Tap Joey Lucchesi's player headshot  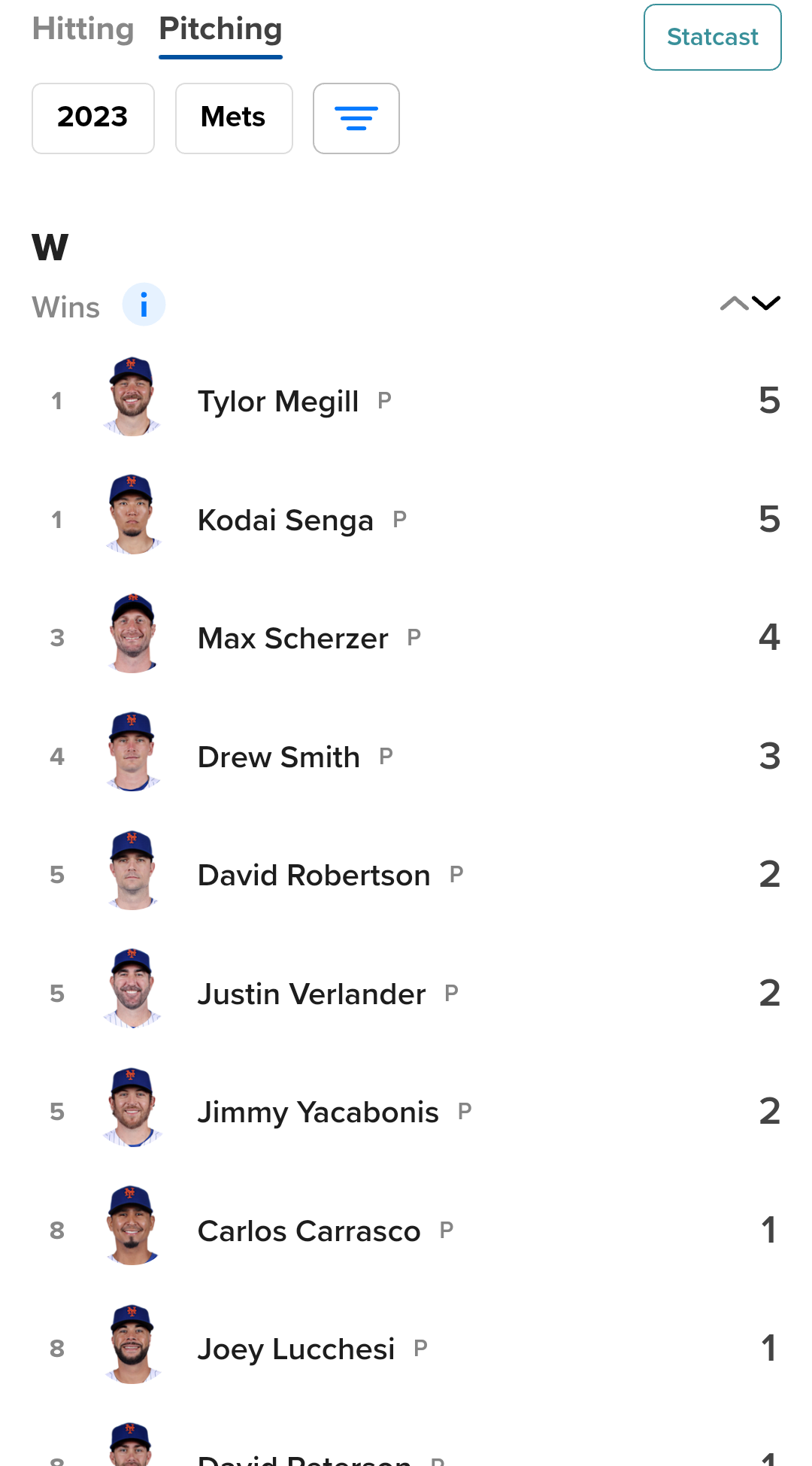coord(132,1346)
